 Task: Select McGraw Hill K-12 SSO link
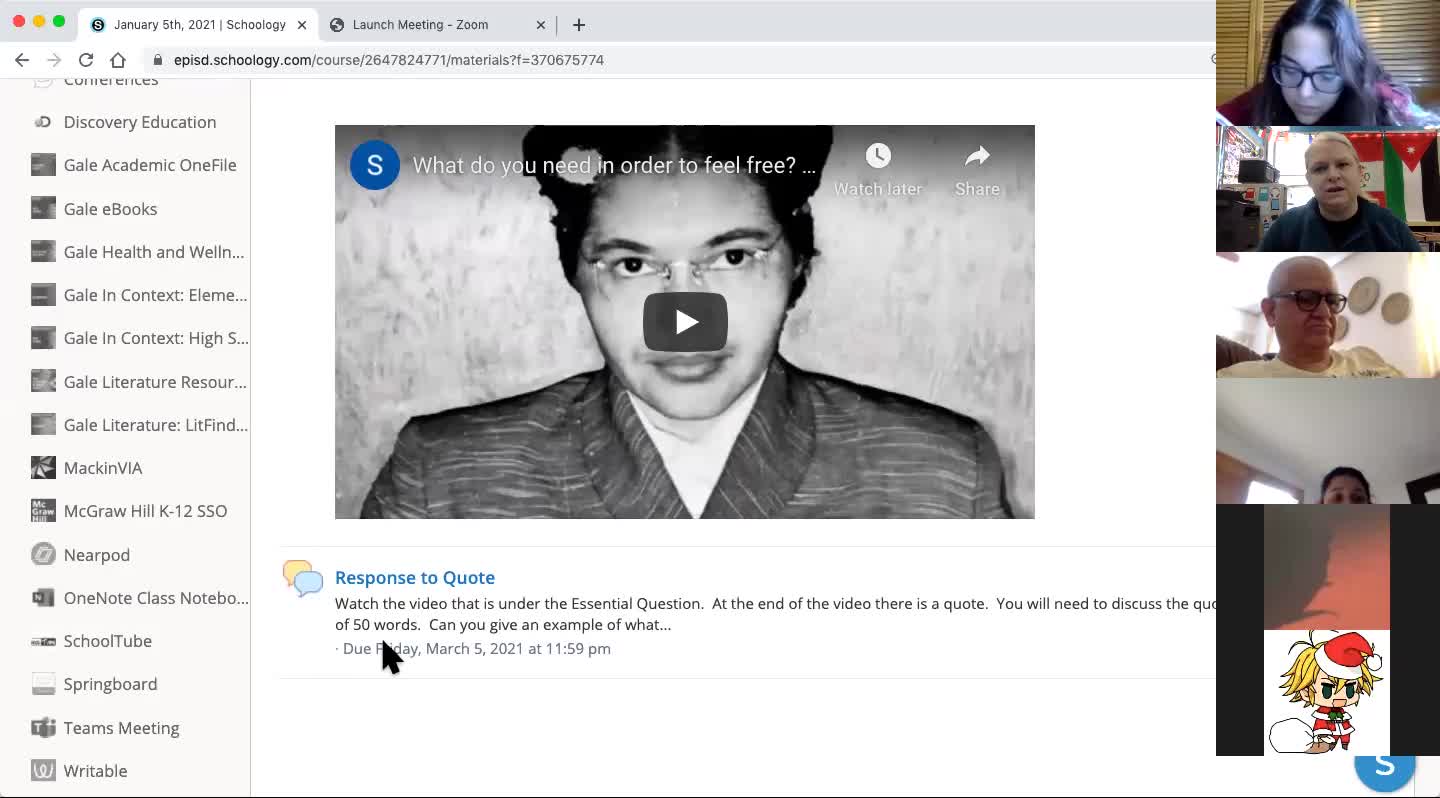pos(145,511)
